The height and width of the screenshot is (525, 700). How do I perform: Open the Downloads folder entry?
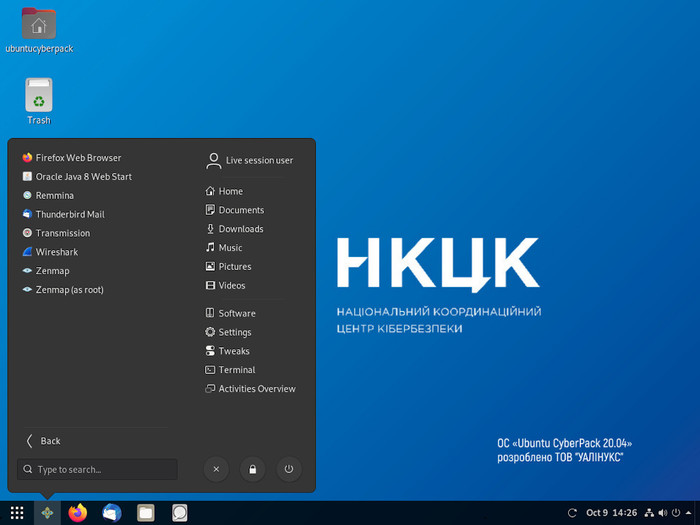tap(240, 229)
